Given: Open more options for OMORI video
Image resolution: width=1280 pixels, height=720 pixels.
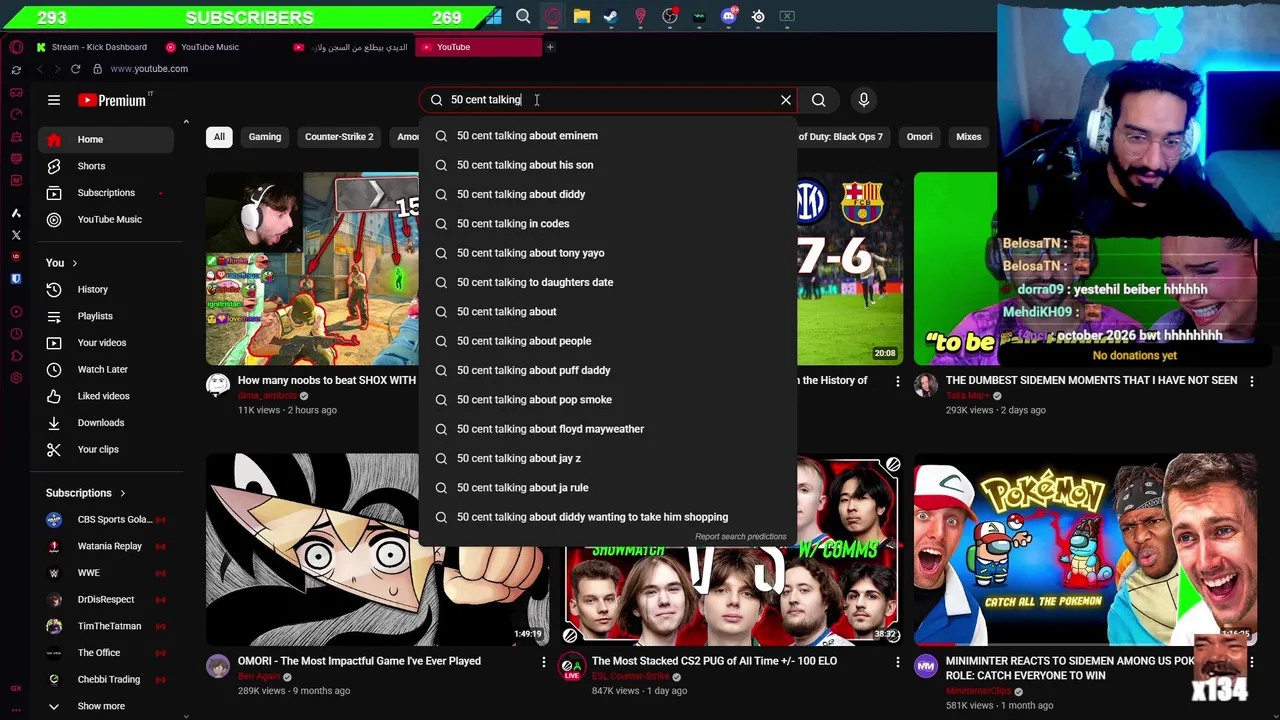Looking at the screenshot, I should pos(544,662).
